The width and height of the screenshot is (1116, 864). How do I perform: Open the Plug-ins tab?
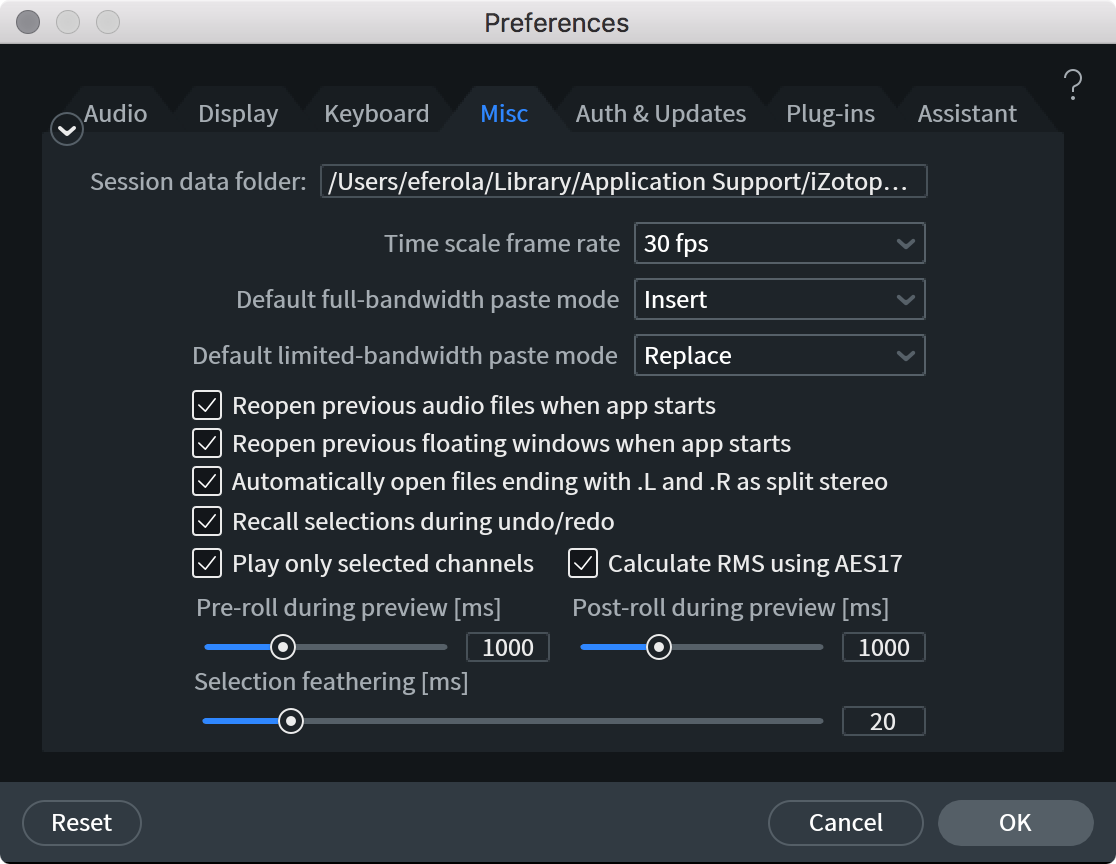tap(831, 113)
